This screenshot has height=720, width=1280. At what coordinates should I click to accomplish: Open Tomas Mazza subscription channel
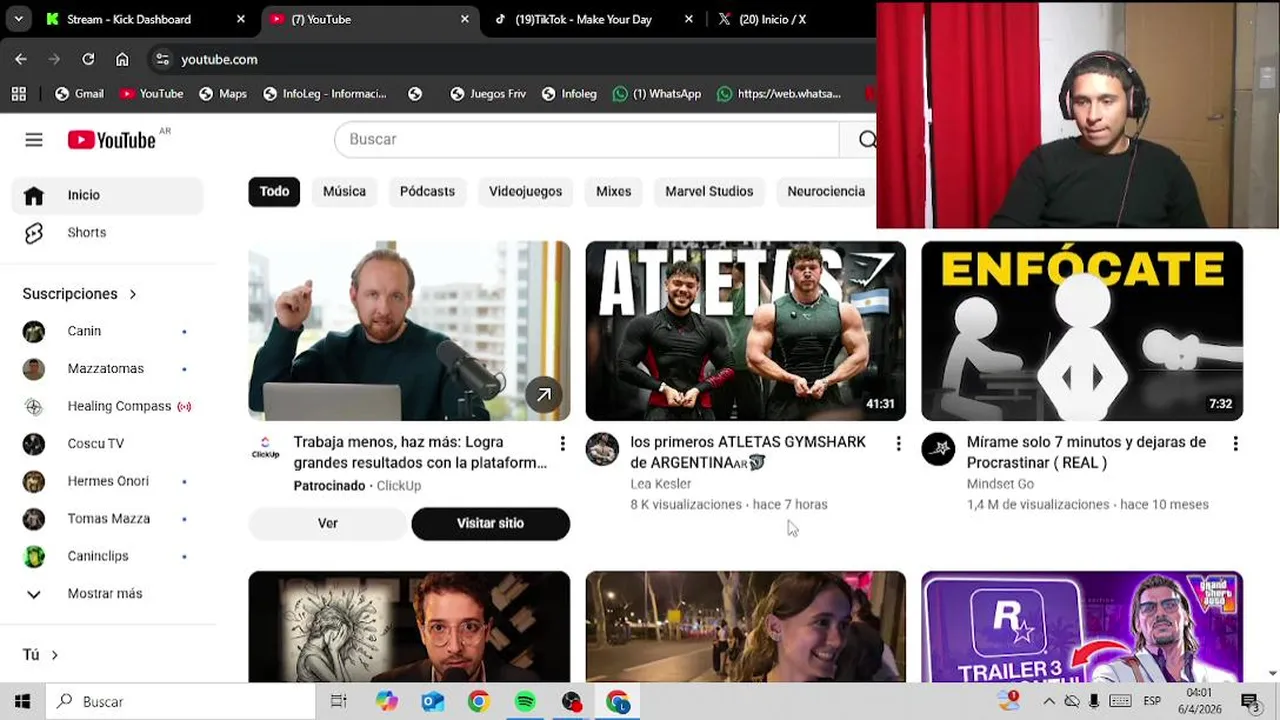pos(107,519)
